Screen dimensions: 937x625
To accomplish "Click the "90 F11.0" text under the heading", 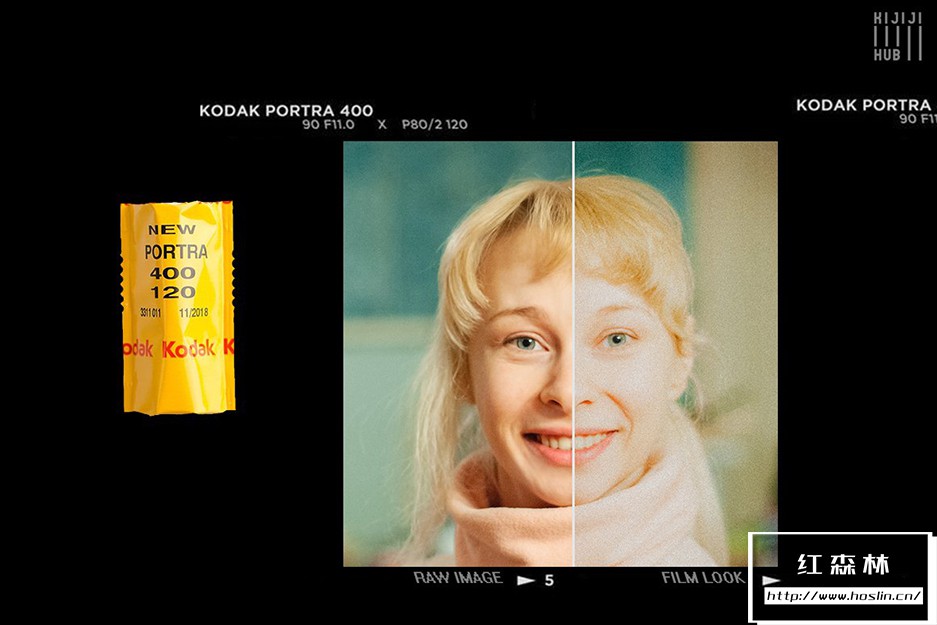I will (328, 124).
